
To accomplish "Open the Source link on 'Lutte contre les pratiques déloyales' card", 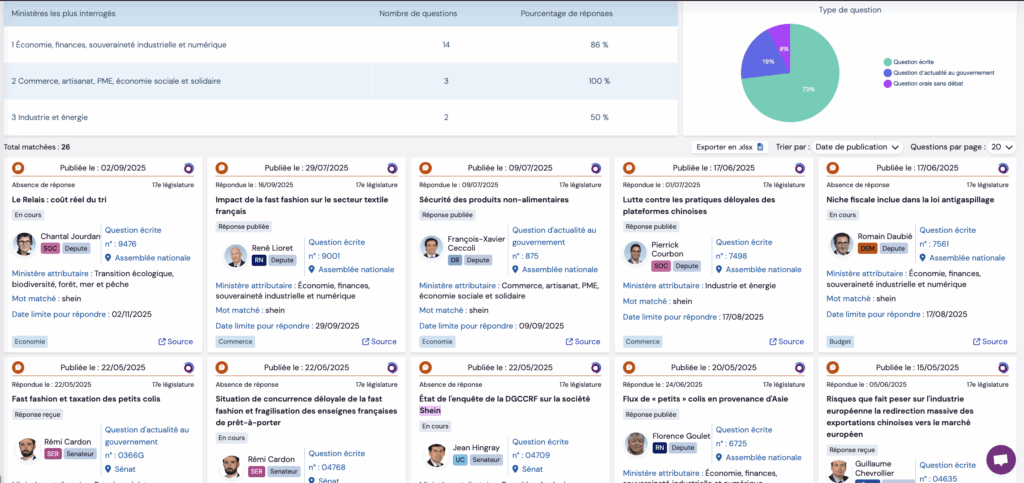I will point(785,341).
